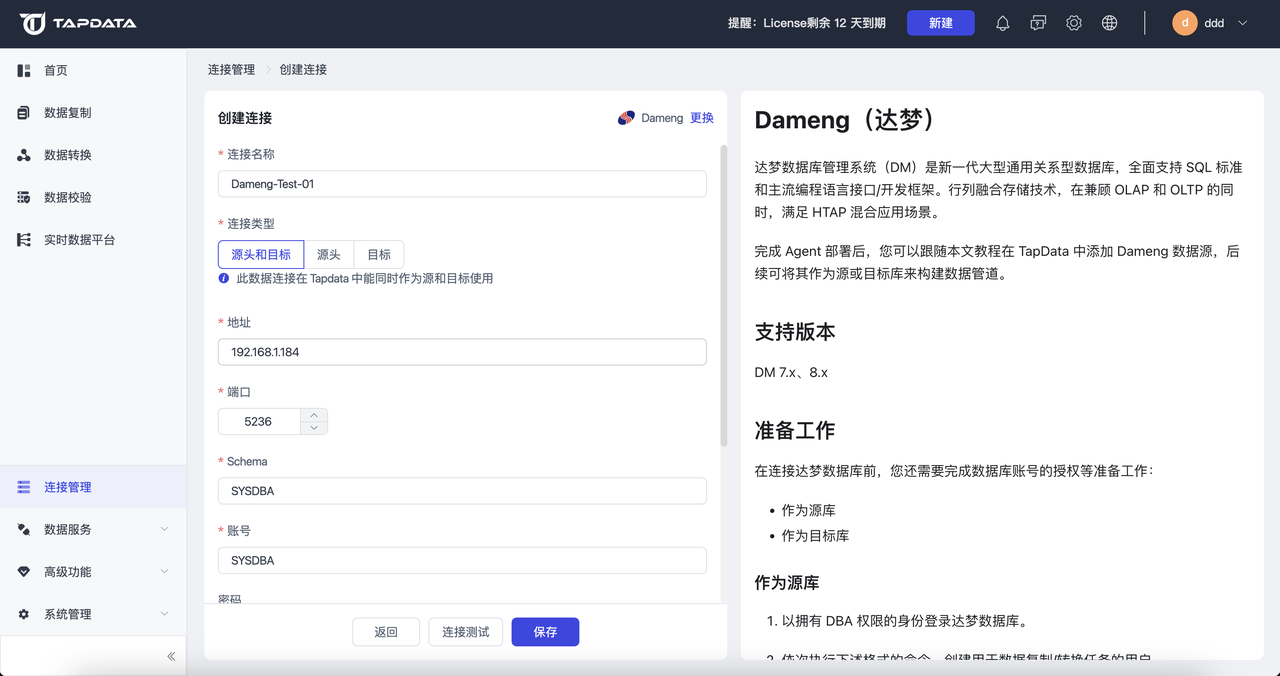The width and height of the screenshot is (1280, 676).
Task: Decrease the port number with down arrow
Action: pos(314,428)
